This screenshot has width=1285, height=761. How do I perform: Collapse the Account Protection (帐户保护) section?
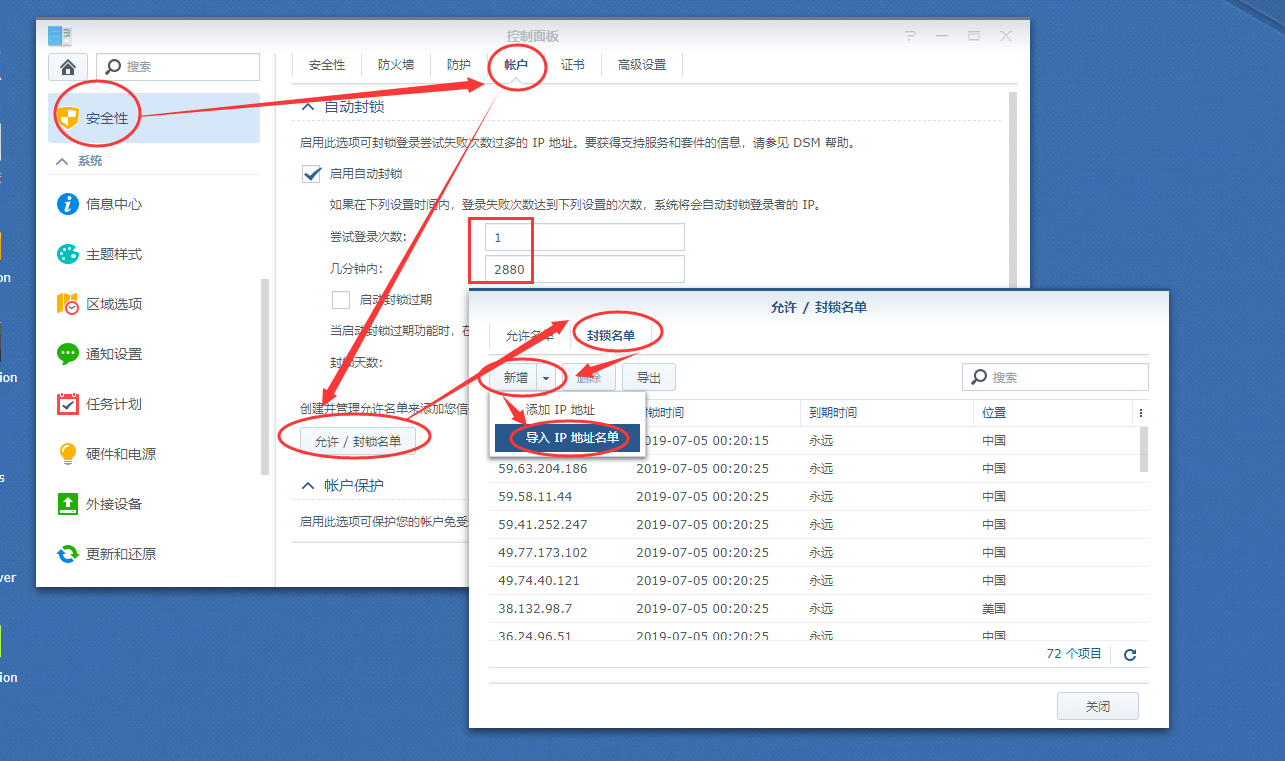click(308, 486)
